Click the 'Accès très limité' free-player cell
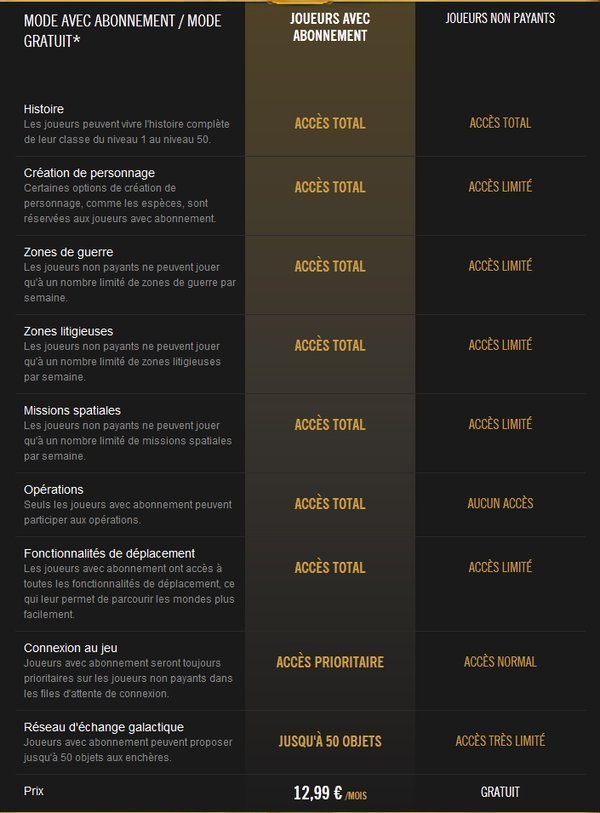 pos(500,740)
